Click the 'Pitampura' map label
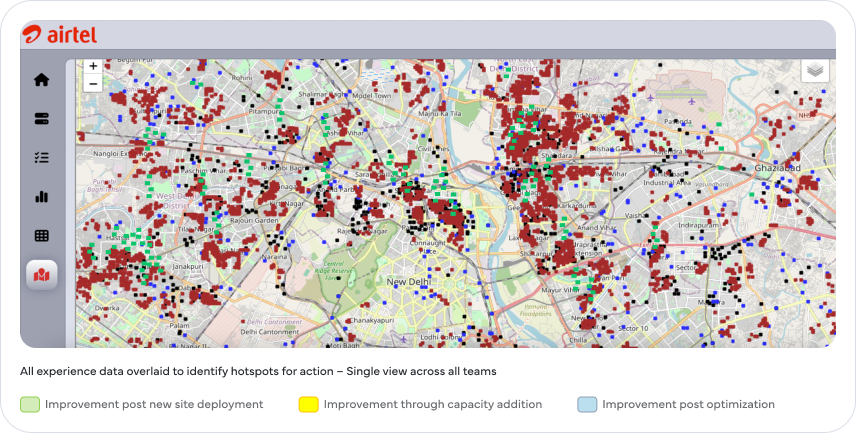The image size is (856, 433). click(264, 111)
